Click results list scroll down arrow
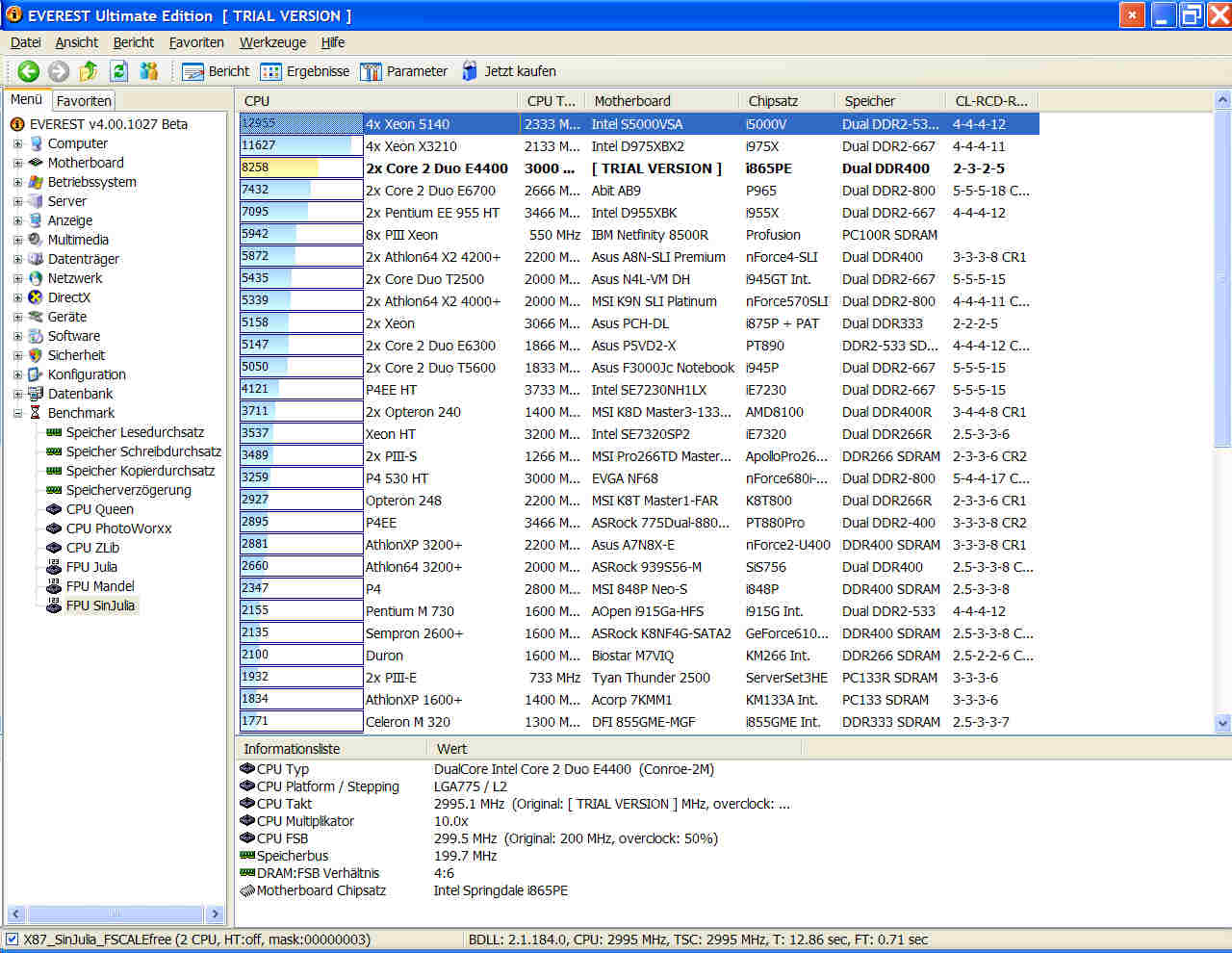This screenshot has height=953, width=1232. click(x=1222, y=723)
